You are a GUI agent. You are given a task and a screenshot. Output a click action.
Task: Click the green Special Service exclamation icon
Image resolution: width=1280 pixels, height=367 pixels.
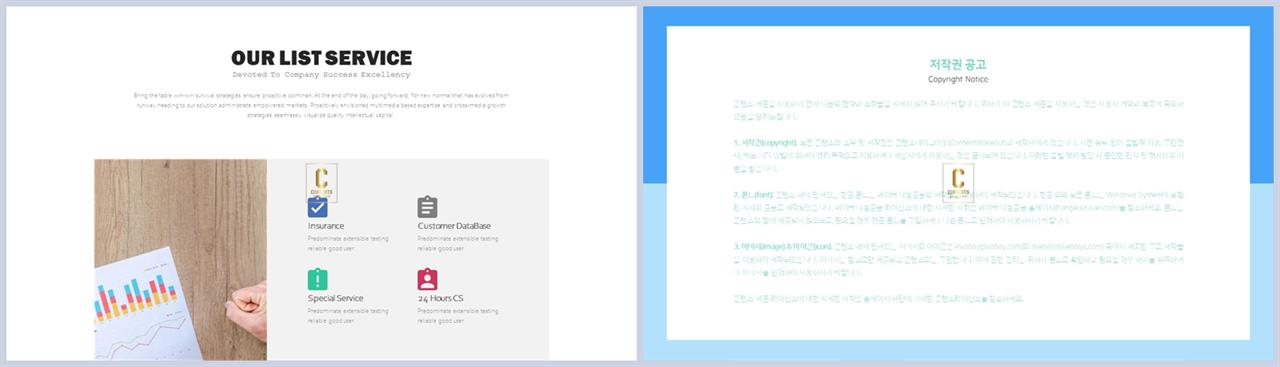pos(317,279)
